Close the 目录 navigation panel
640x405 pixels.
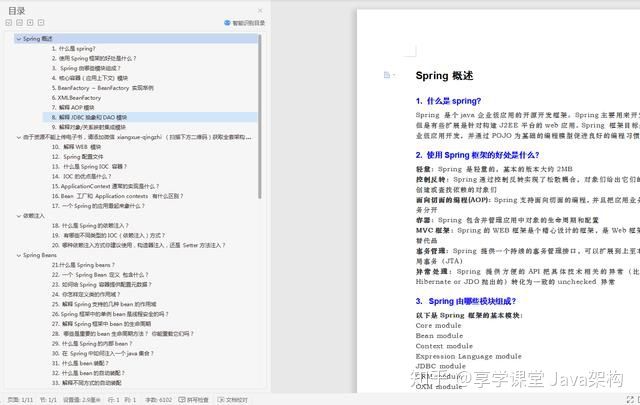click(260, 11)
